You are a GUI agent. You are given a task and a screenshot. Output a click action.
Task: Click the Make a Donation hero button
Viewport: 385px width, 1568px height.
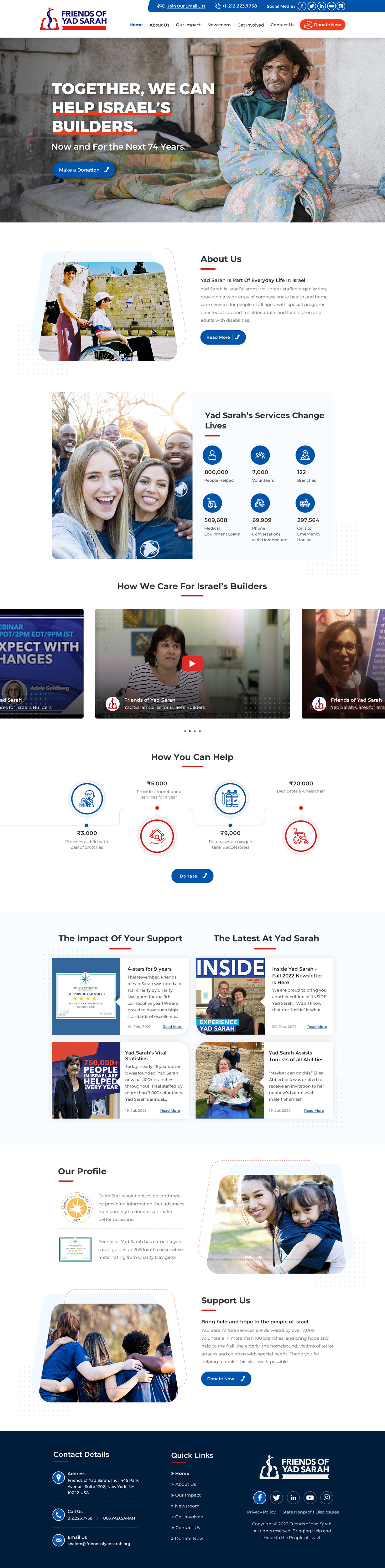(x=83, y=170)
